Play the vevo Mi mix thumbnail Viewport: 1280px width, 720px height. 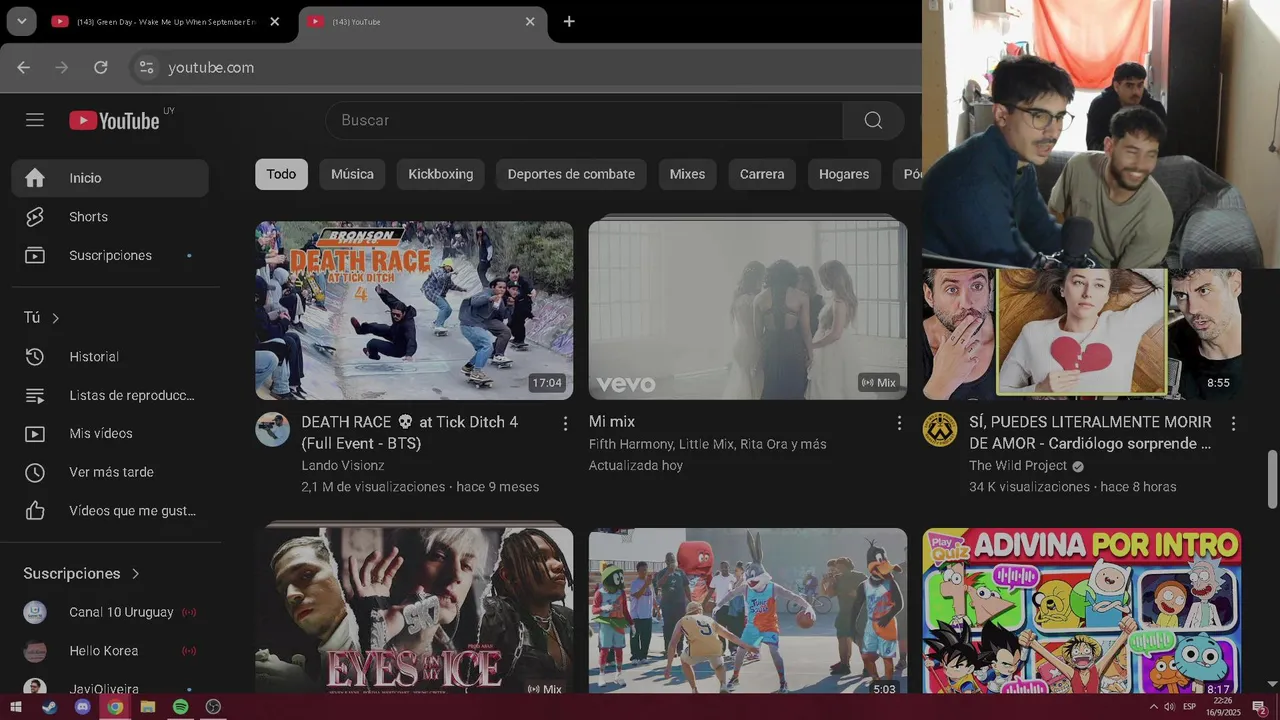click(x=748, y=310)
